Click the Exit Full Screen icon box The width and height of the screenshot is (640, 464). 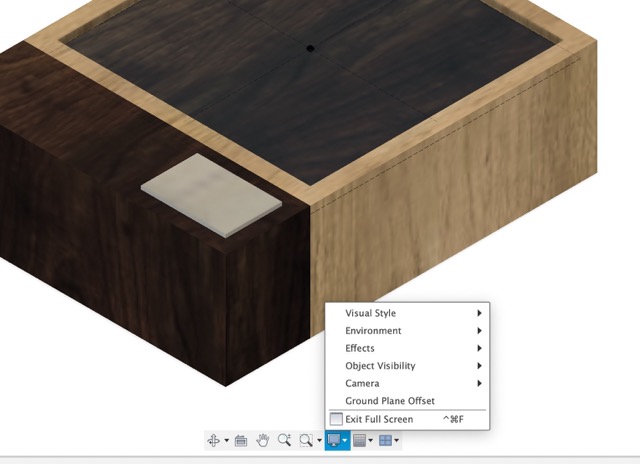(x=336, y=419)
